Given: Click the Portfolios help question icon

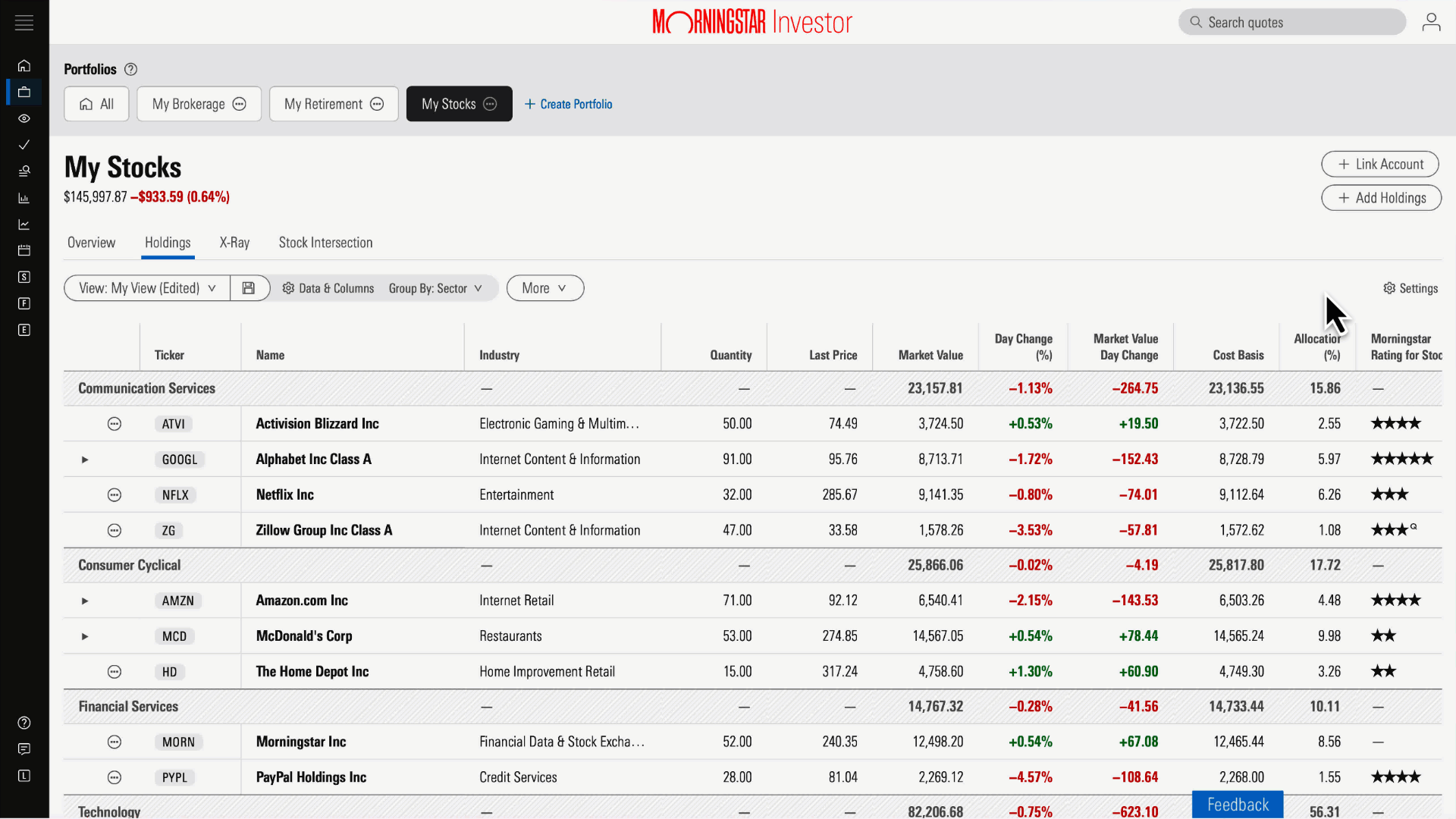Looking at the screenshot, I should coord(130,70).
